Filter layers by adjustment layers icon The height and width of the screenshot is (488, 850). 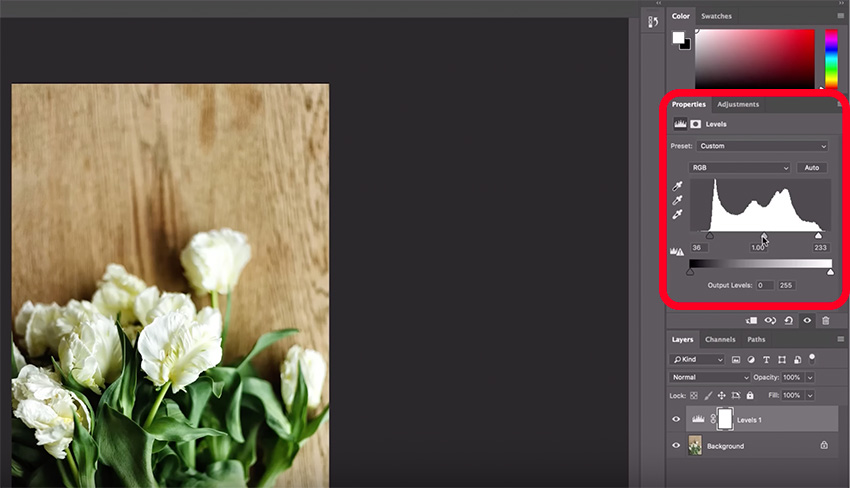tap(749, 359)
